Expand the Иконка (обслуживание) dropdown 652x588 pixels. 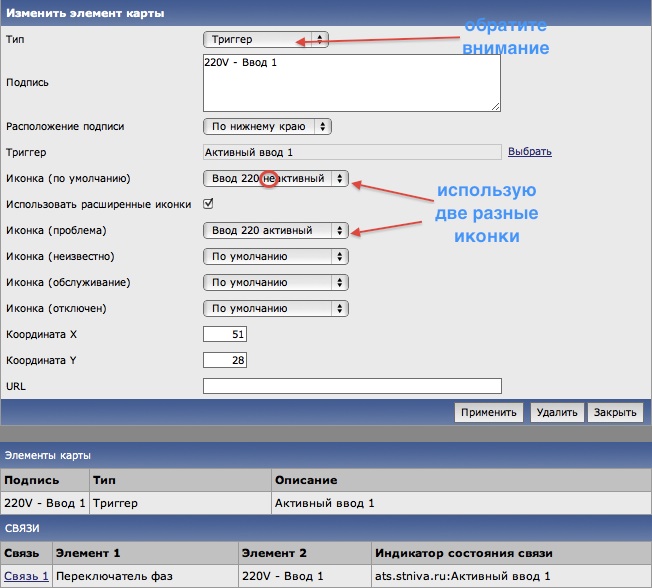tap(275, 282)
